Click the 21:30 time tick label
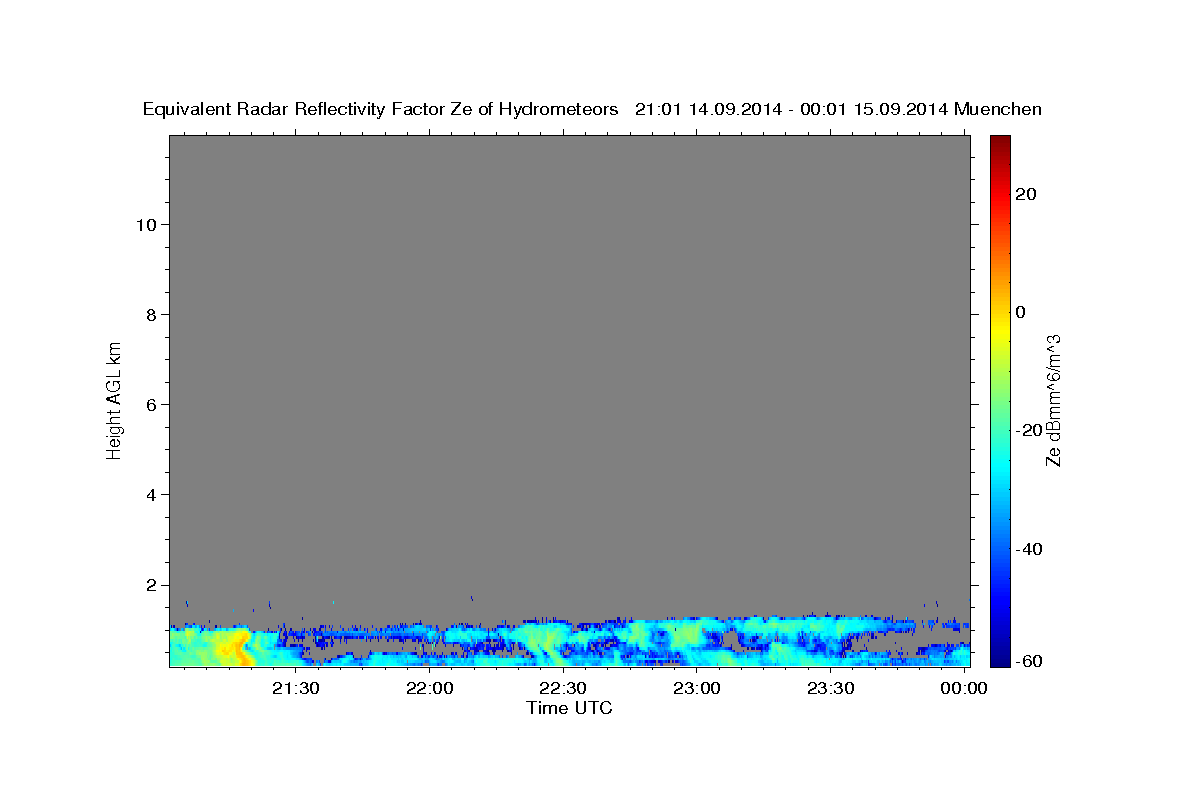This screenshot has width=1200, height=800. point(297,688)
